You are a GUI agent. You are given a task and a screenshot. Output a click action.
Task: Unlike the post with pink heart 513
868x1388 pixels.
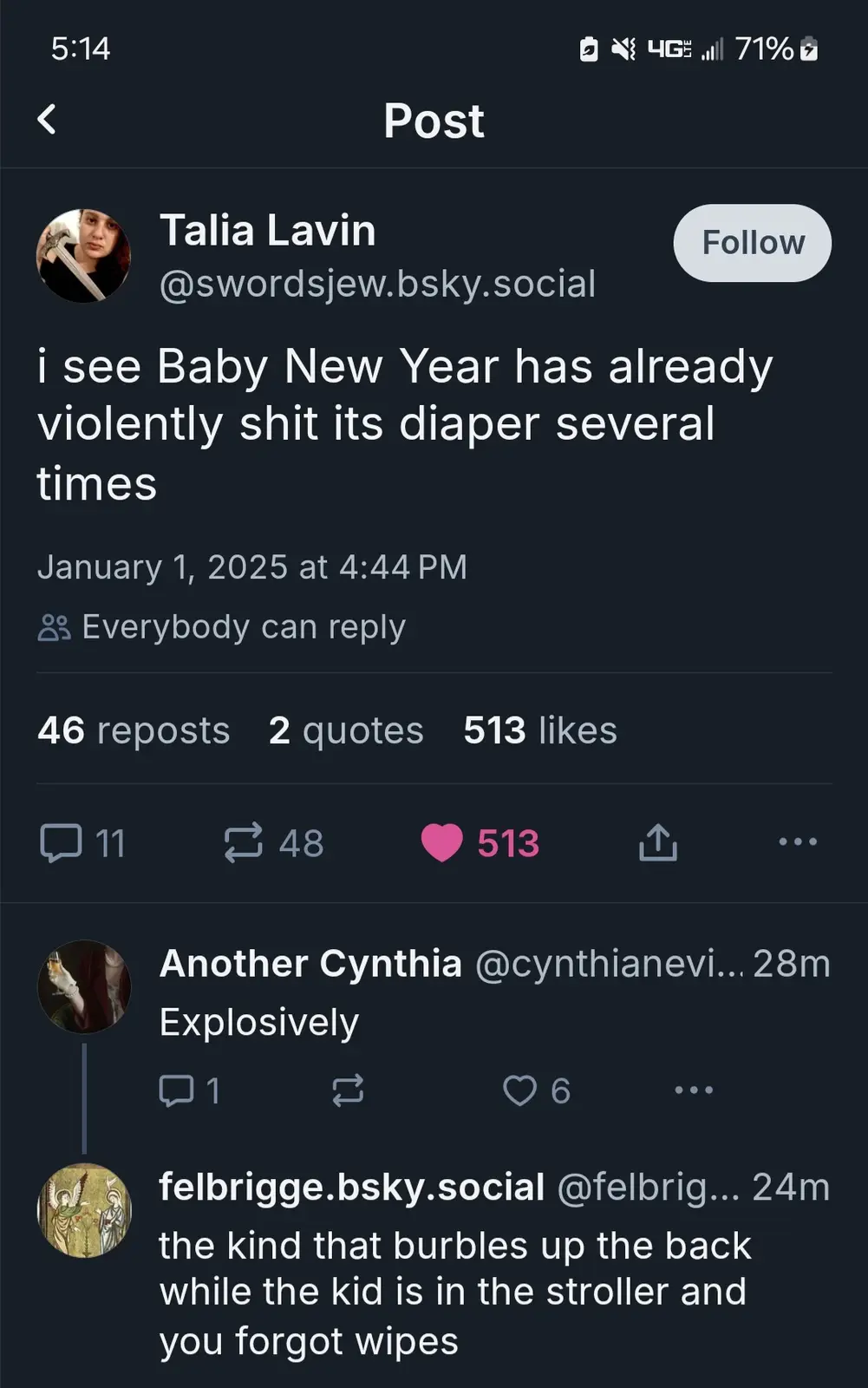(480, 843)
